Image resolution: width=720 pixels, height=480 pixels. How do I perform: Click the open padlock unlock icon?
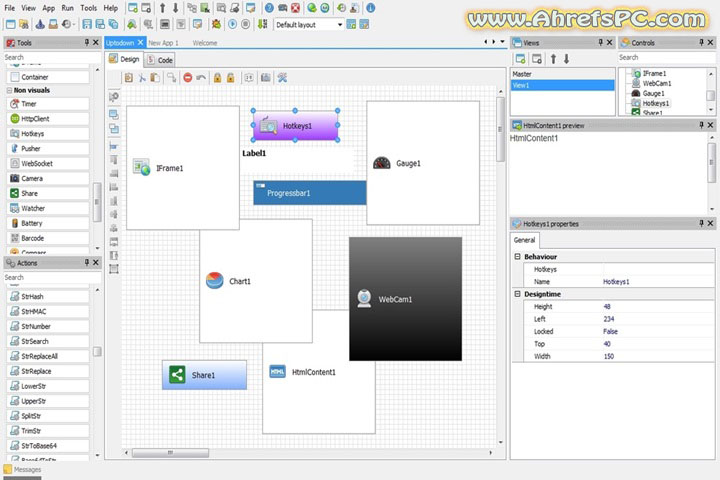point(231,78)
